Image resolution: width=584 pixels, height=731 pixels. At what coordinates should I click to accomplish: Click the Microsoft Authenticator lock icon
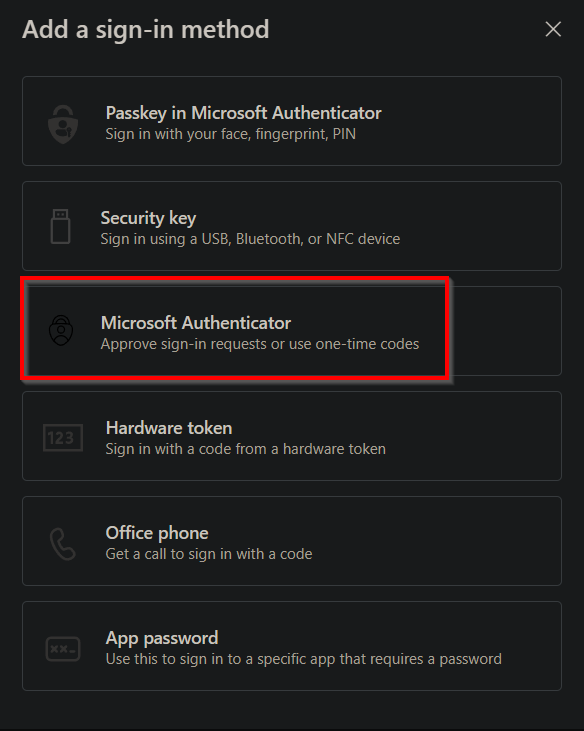tap(61, 330)
